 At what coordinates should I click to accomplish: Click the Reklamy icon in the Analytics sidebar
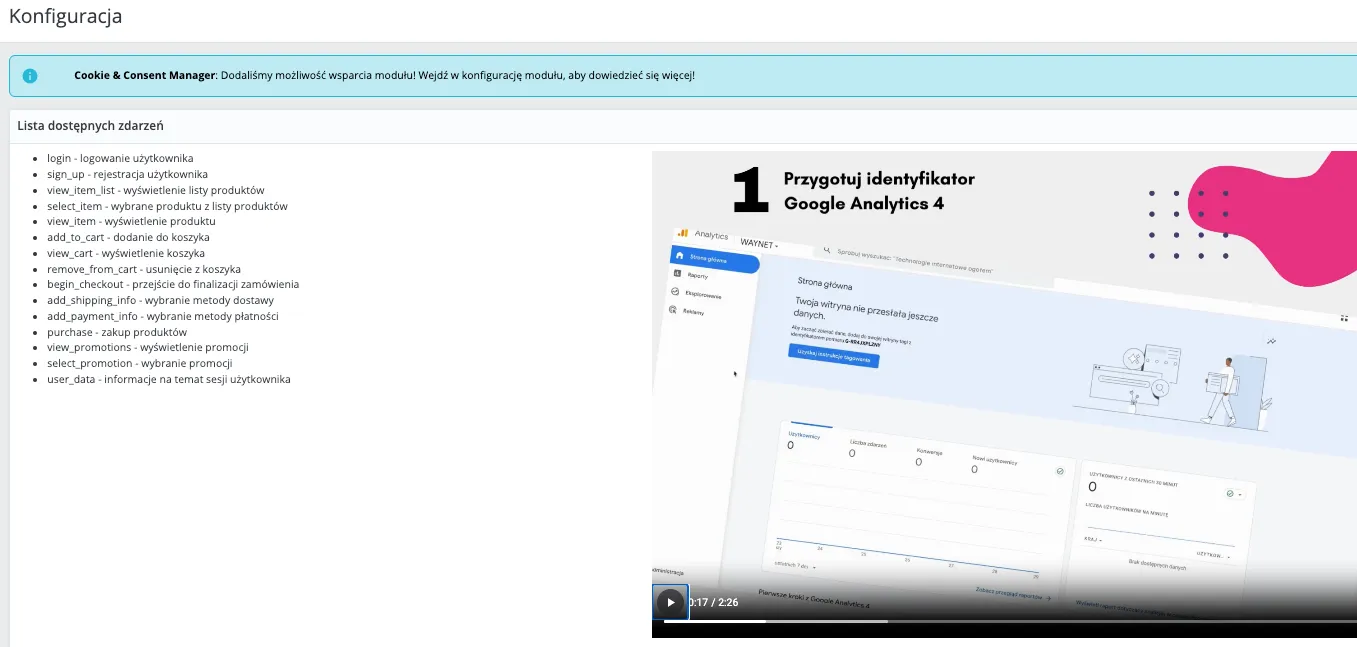[673, 310]
